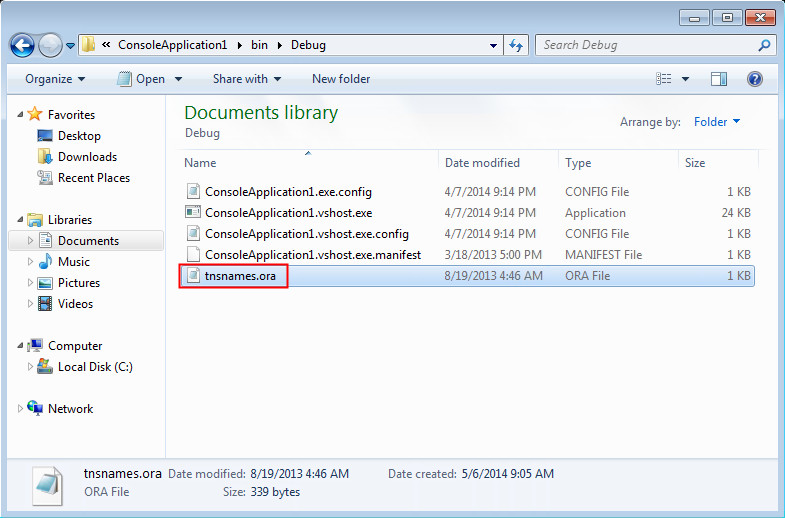Collapse the Computer tree group

(20, 346)
